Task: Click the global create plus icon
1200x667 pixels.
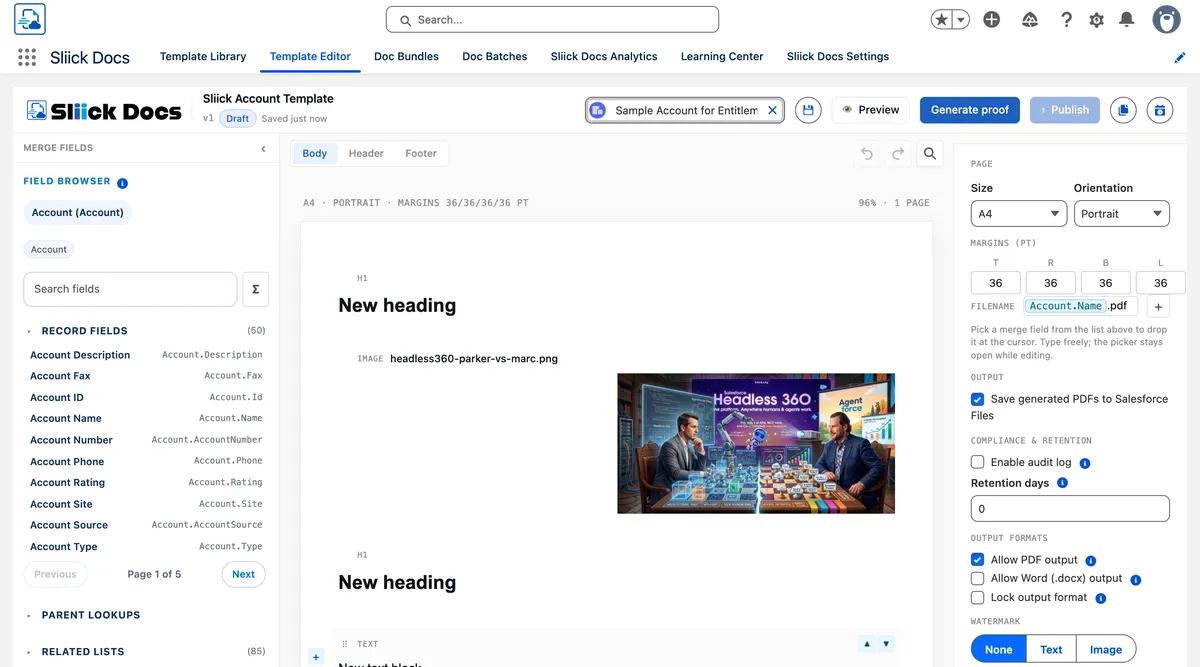Action: [x=992, y=19]
